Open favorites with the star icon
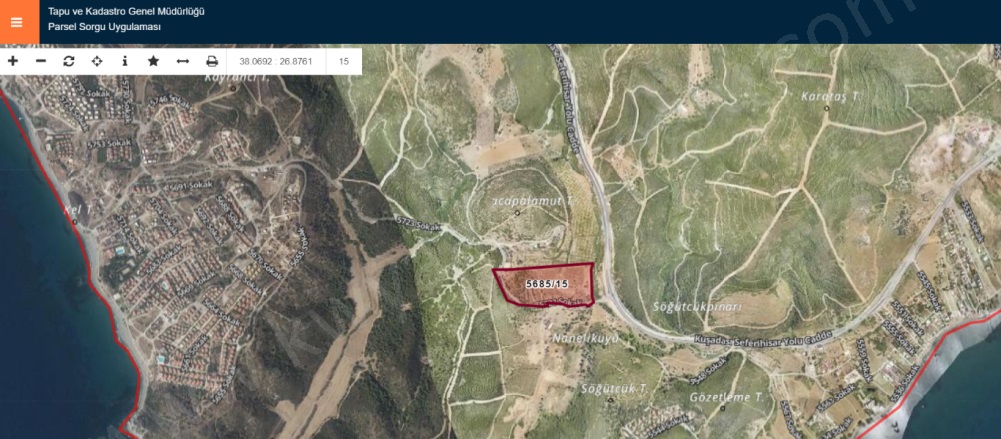Screen dimensions: 1001x439 click(x=153, y=61)
